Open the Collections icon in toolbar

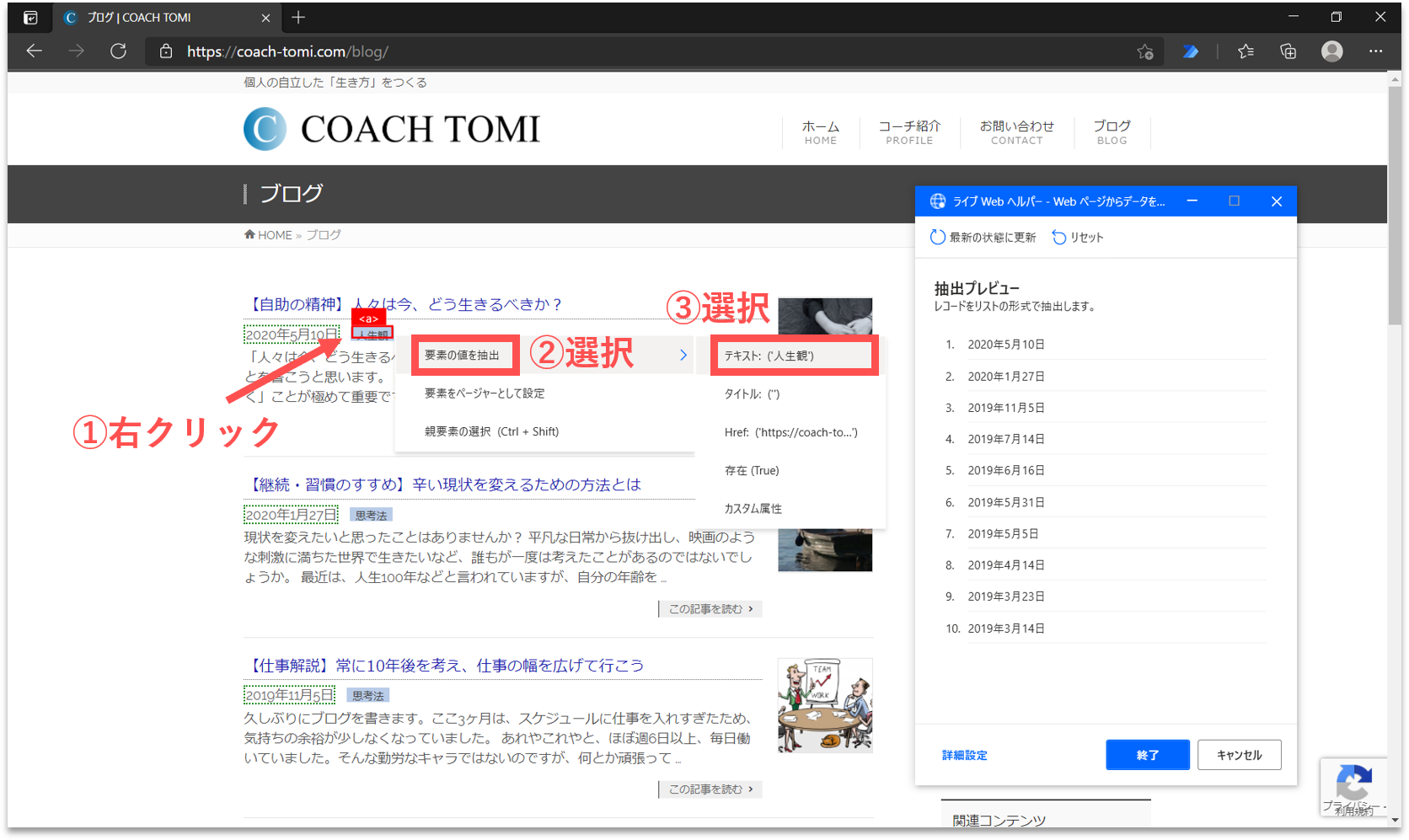(x=1288, y=51)
